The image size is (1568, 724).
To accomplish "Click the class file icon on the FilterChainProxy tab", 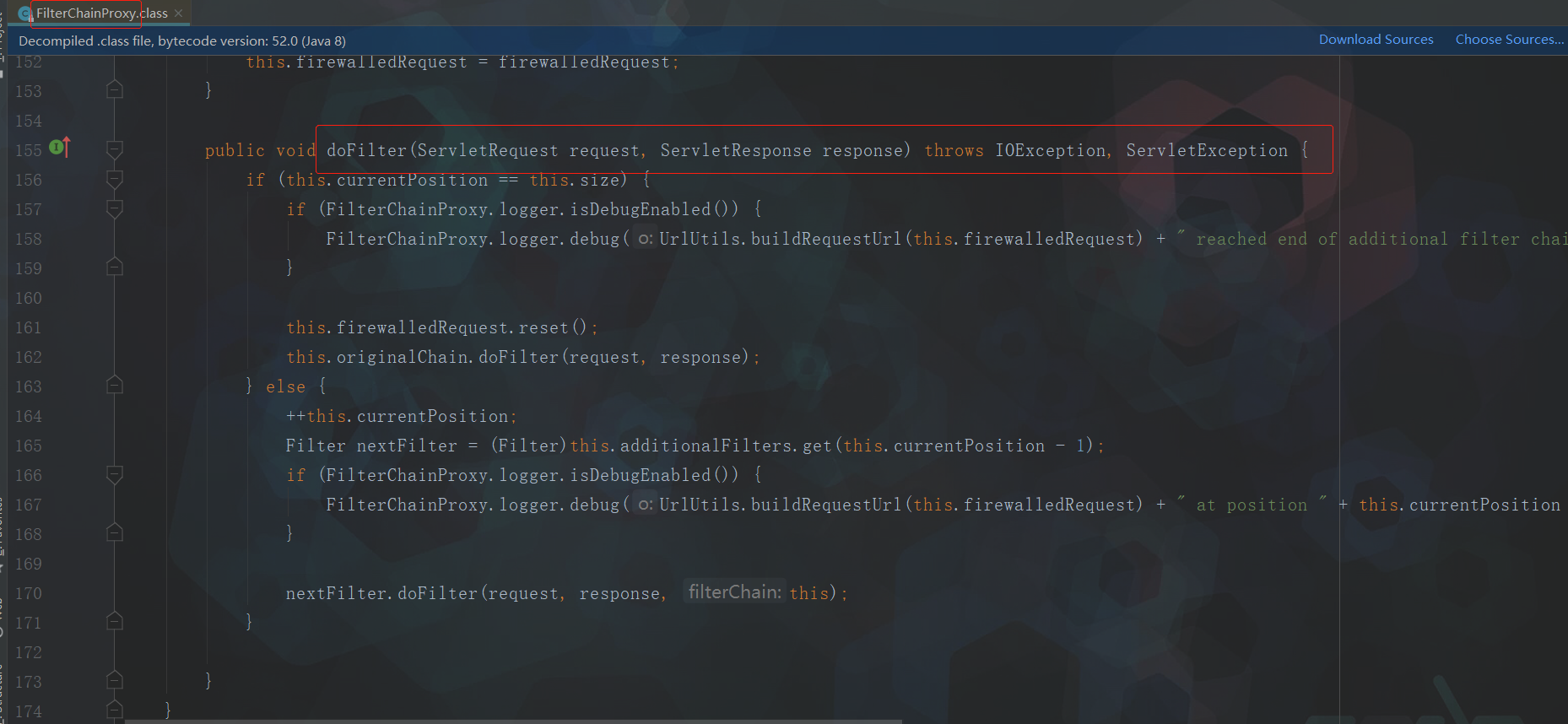I will click(25, 14).
